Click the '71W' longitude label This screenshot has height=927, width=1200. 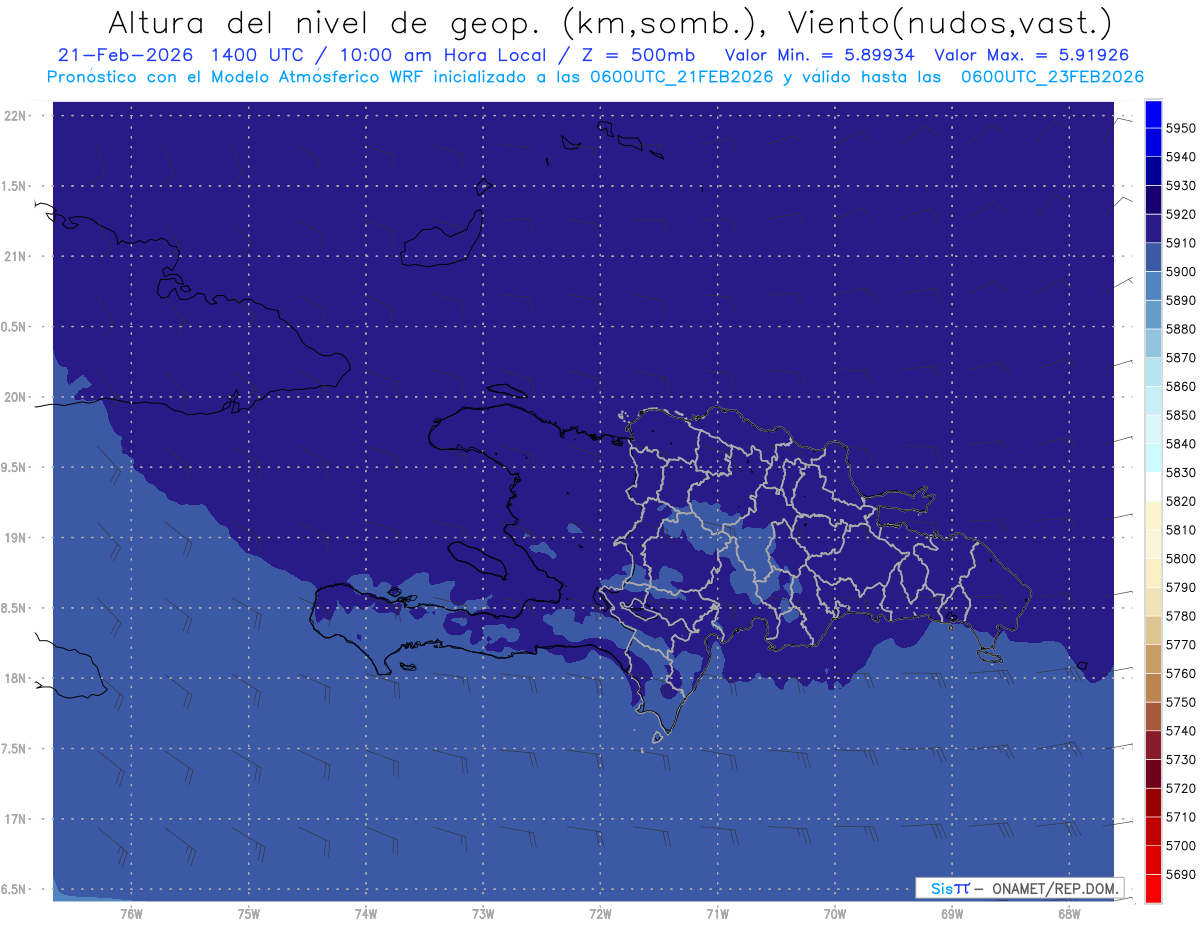pyautogui.click(x=717, y=914)
